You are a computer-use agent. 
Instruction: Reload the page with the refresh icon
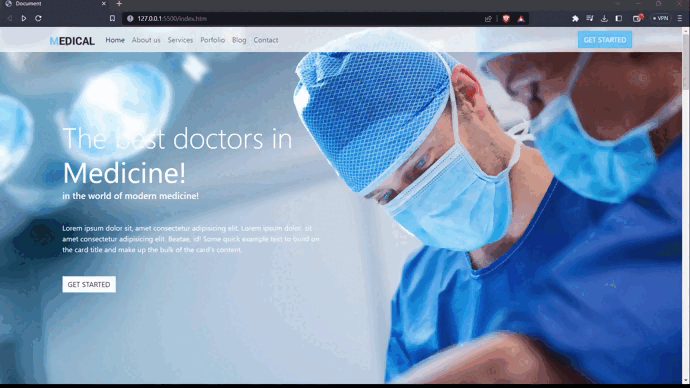click(x=38, y=18)
